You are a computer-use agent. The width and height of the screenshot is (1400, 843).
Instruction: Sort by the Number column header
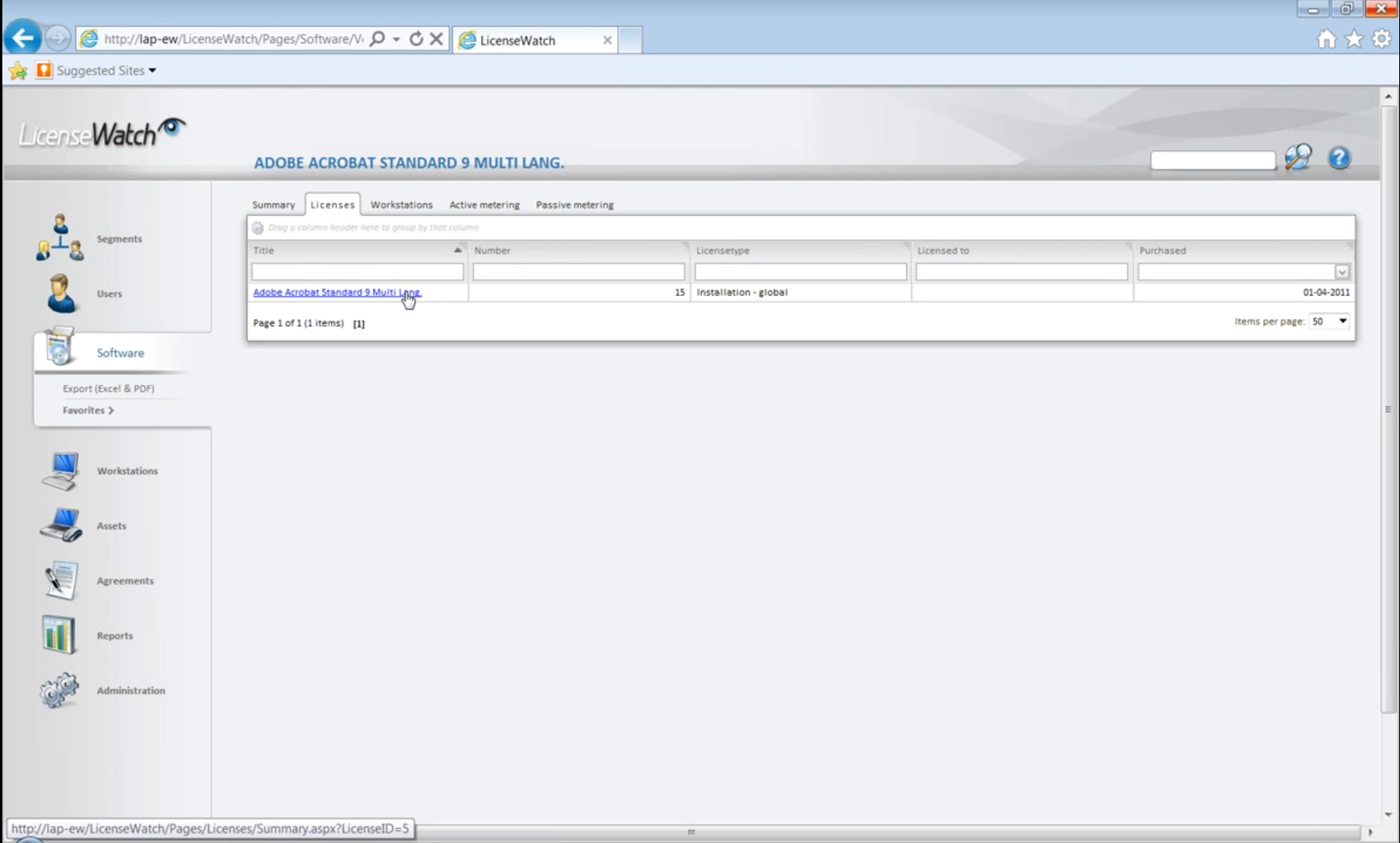coord(579,250)
